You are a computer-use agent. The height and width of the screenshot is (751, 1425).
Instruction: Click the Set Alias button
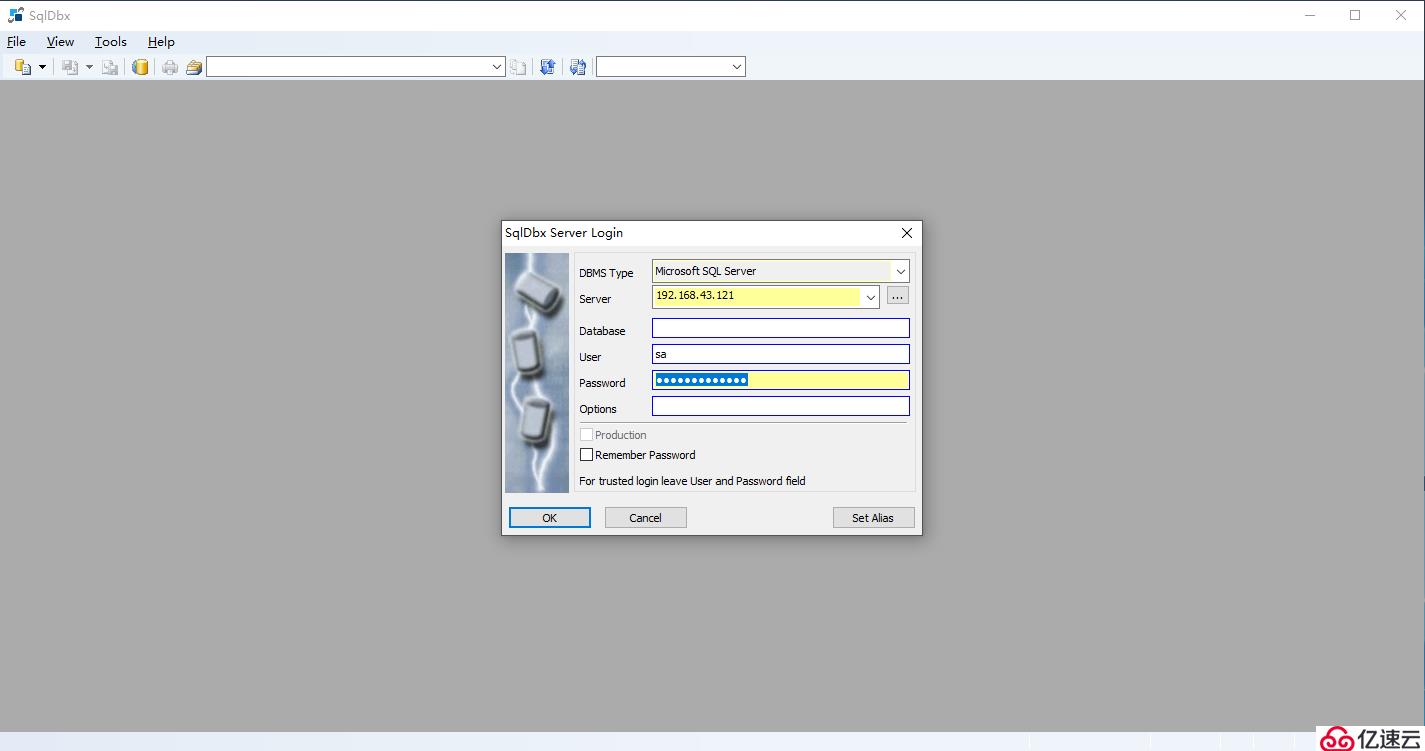pyautogui.click(x=873, y=518)
